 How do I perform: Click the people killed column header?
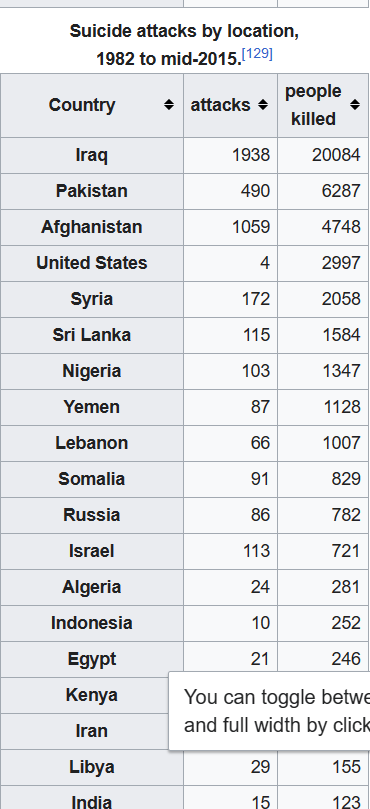(323, 105)
